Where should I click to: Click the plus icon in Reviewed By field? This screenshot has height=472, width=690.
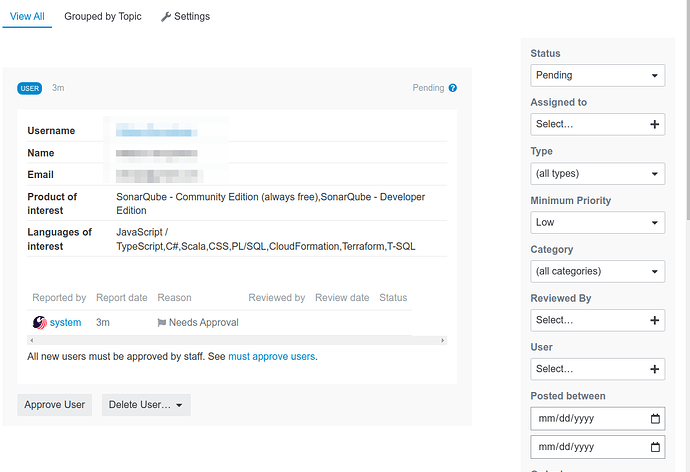654,320
